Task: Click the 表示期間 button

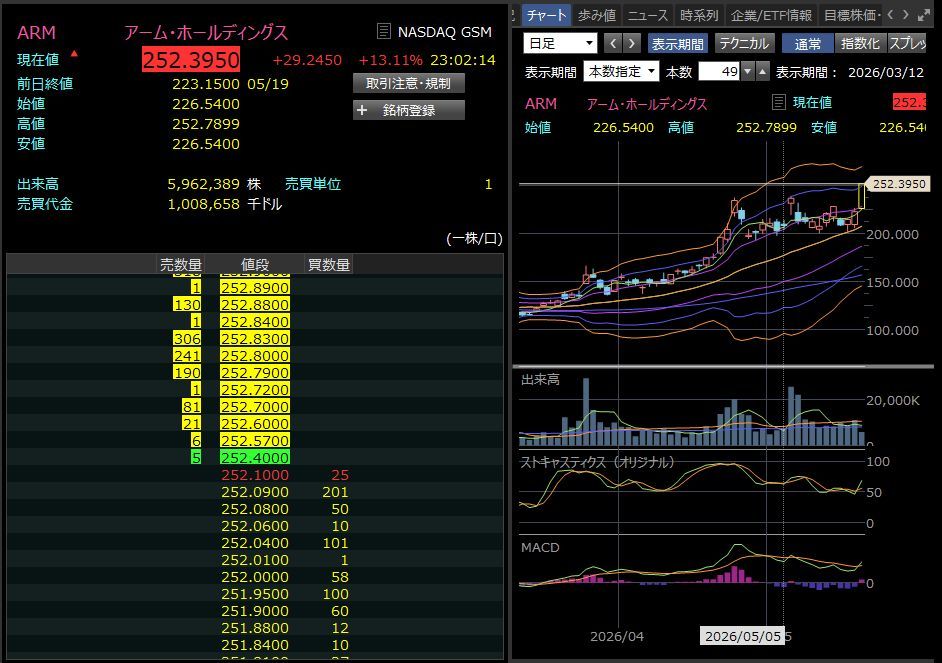Action: (678, 44)
